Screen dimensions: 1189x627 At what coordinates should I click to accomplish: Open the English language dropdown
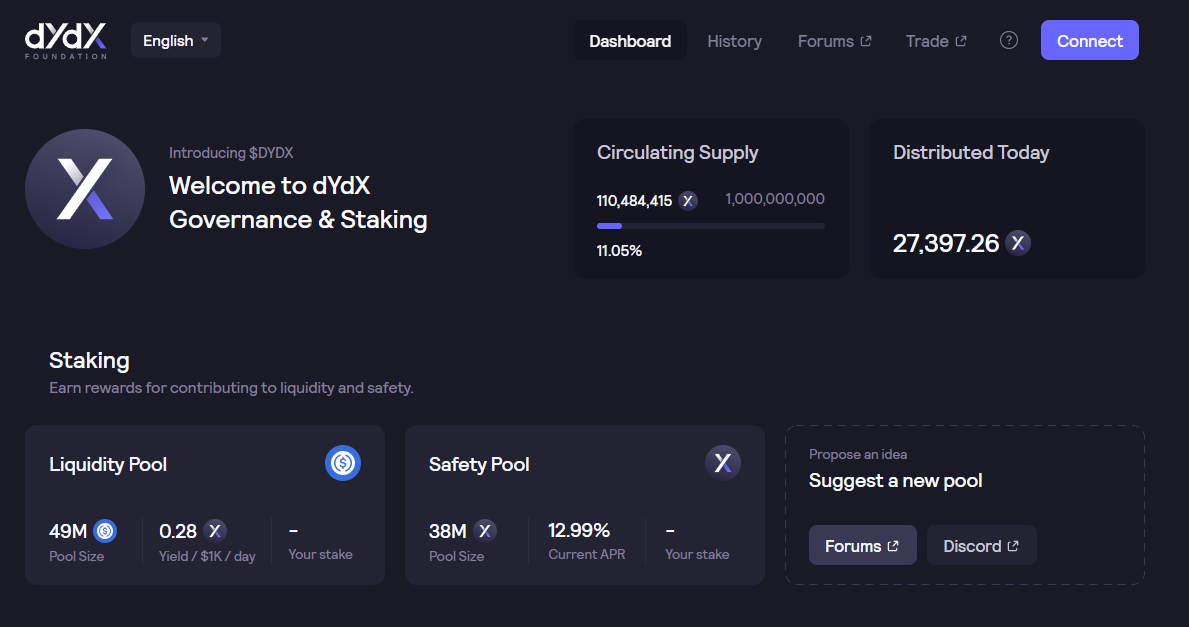[x=176, y=40]
